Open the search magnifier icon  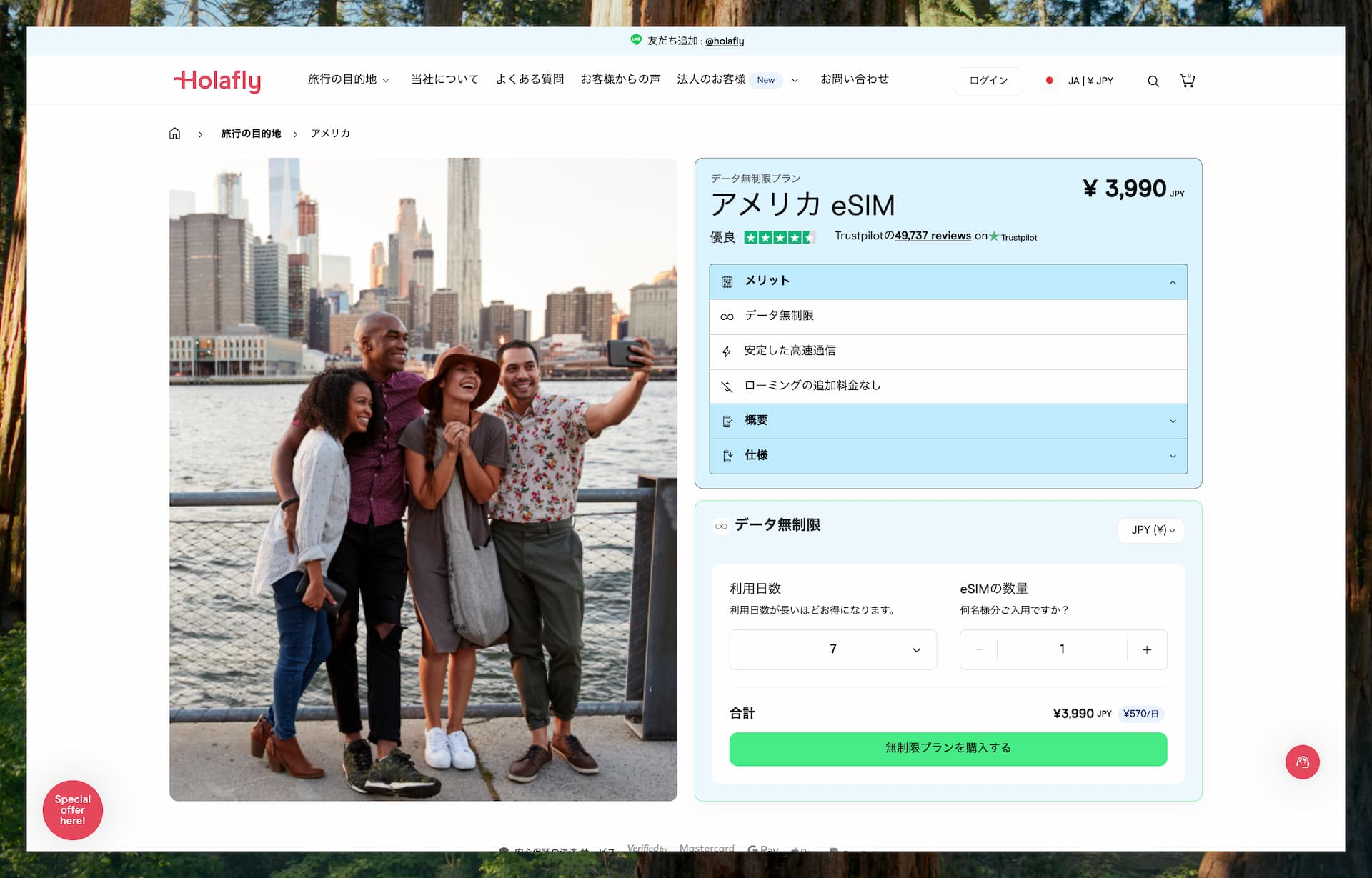point(1153,81)
